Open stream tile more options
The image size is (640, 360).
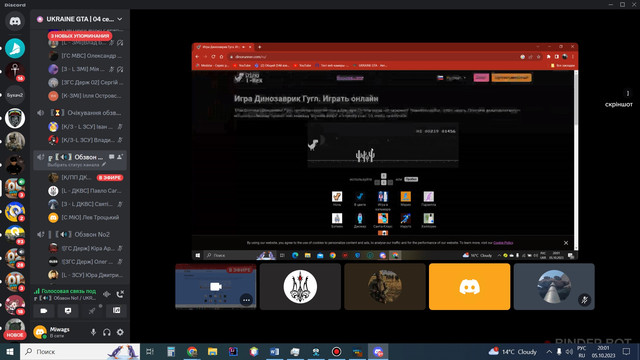[x=246, y=300]
